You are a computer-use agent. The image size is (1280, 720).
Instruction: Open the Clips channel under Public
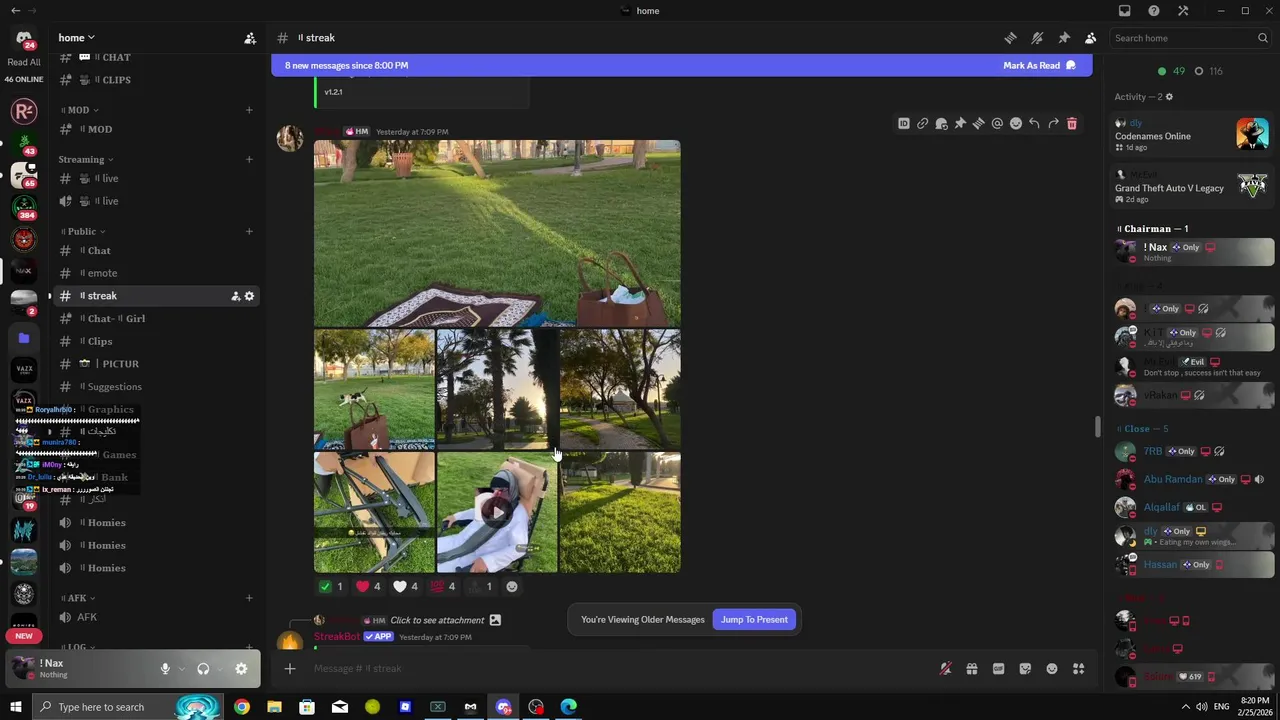tap(155, 341)
